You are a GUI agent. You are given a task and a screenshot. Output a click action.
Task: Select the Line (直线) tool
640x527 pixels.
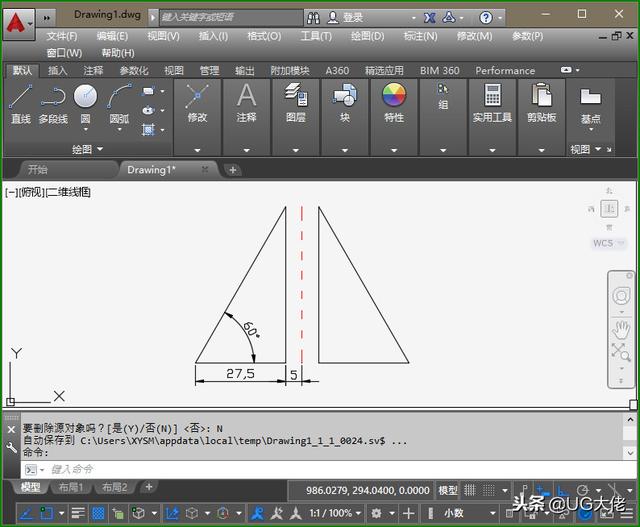tap(21, 102)
